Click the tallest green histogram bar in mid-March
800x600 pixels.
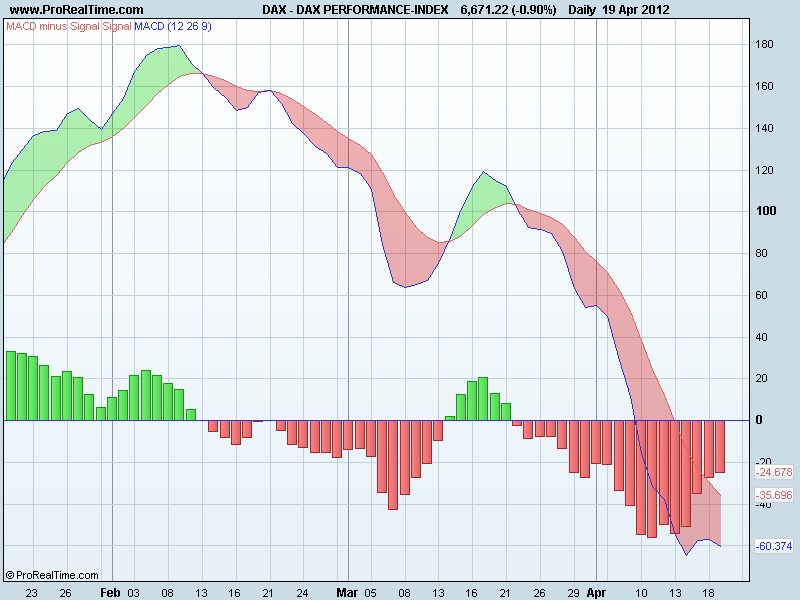pyautogui.click(x=483, y=399)
